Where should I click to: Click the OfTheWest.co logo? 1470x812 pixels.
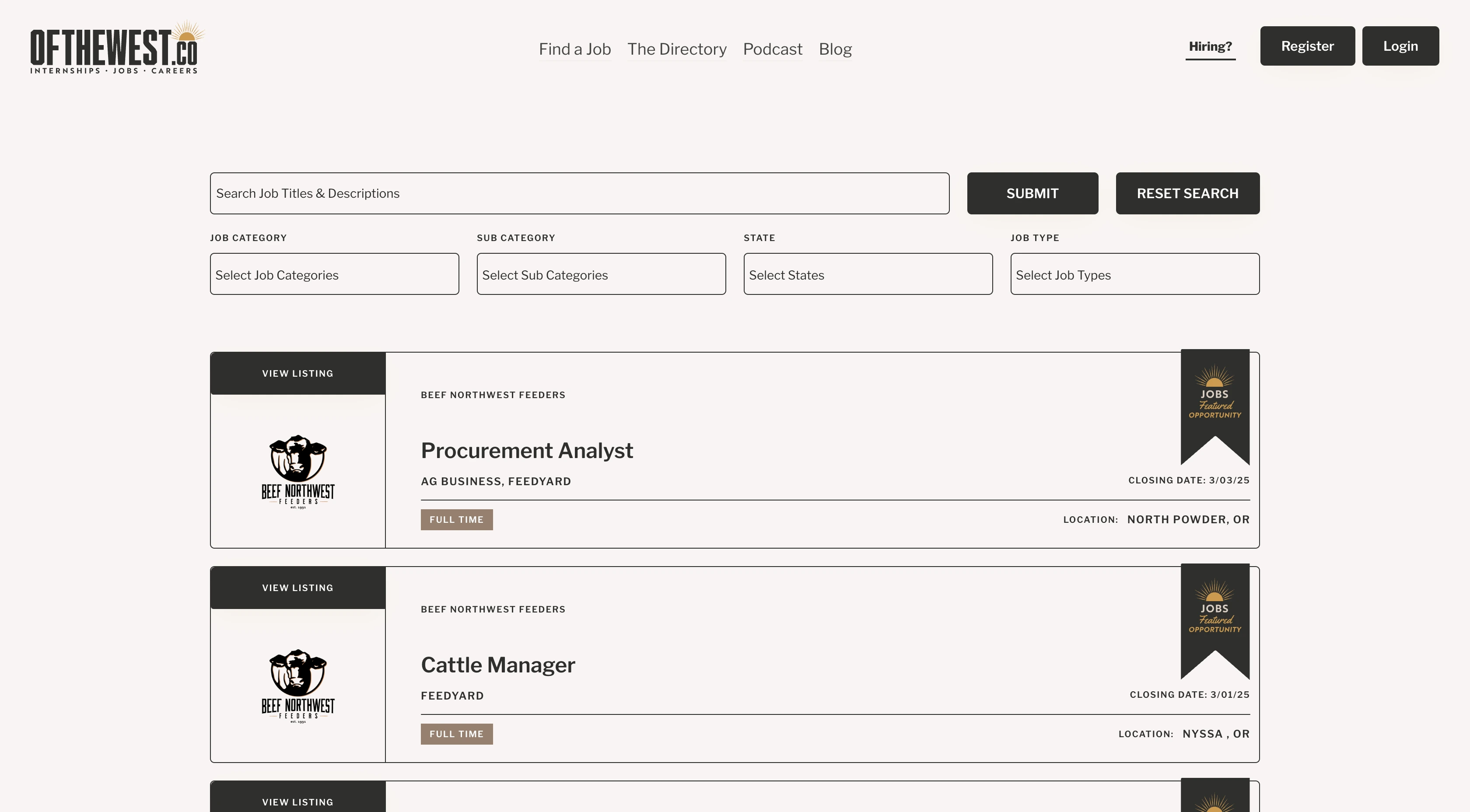click(x=116, y=49)
